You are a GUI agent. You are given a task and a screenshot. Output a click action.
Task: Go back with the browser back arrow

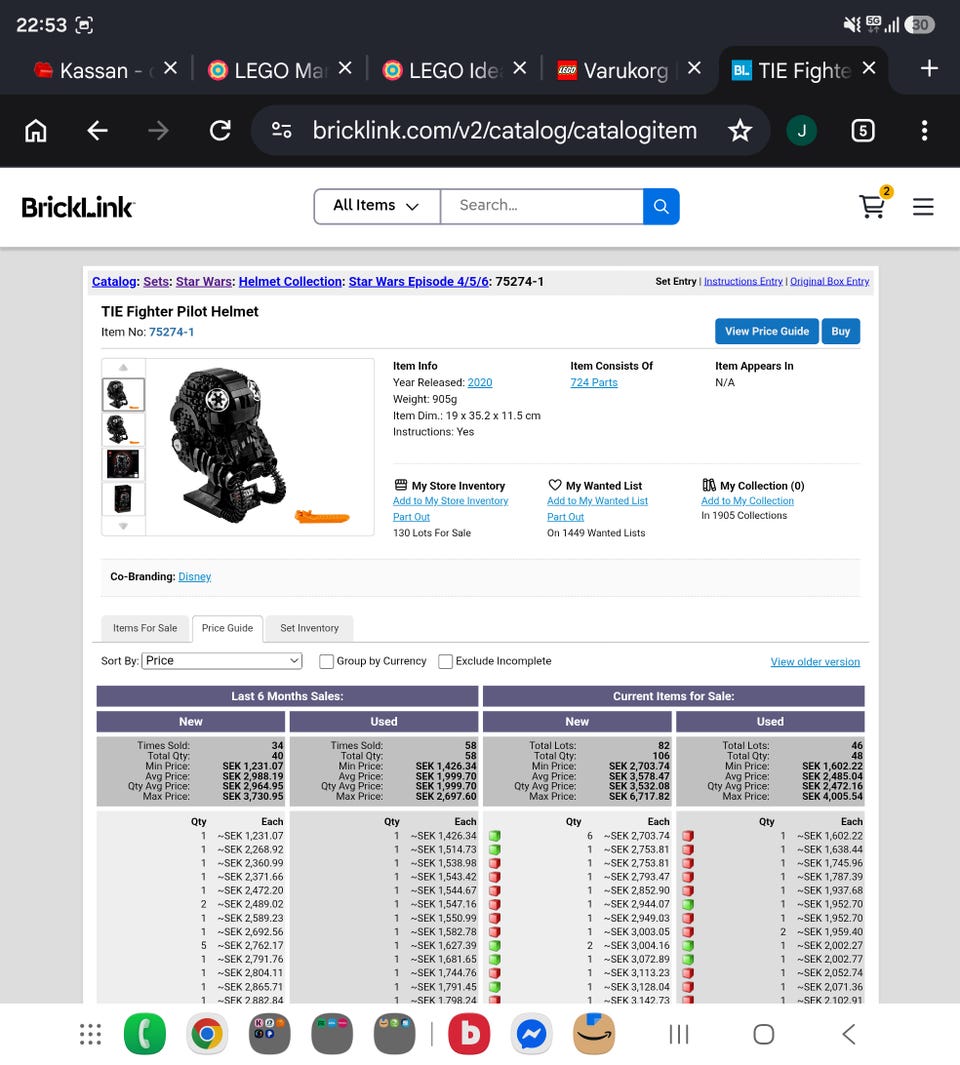pyautogui.click(x=97, y=130)
